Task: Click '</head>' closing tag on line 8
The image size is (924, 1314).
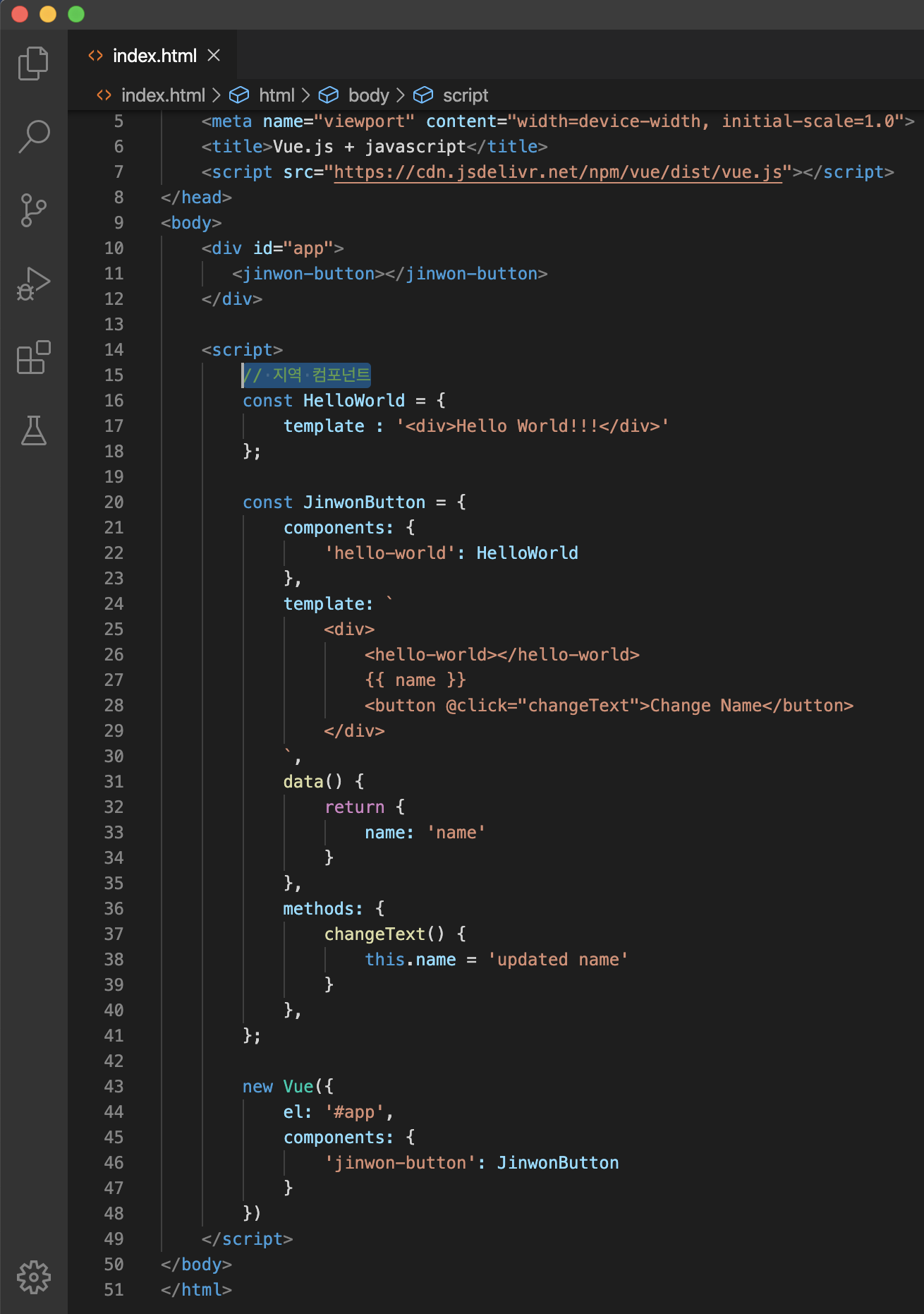Action: tap(196, 198)
